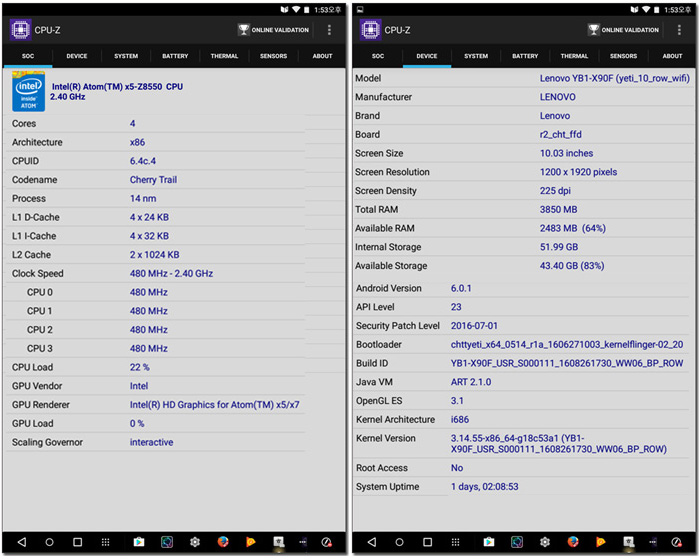The width and height of the screenshot is (700, 560).
Task: Select the Board value 'r2_cht_ffd'
Action: 561,134
